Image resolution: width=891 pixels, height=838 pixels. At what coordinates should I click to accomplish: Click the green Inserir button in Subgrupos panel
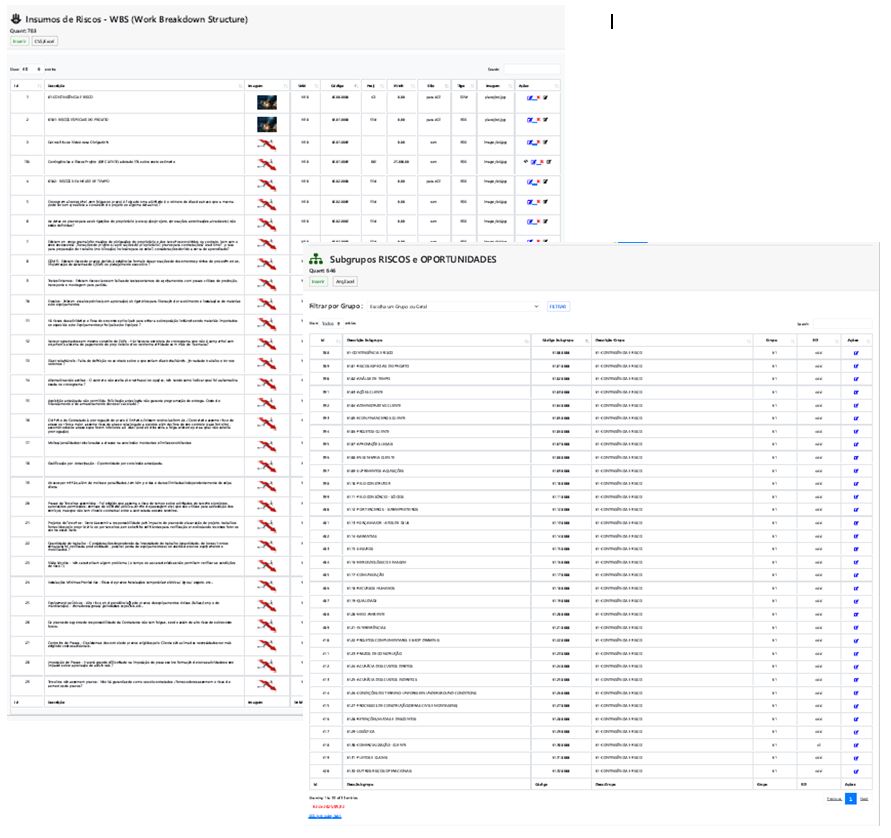tap(318, 282)
